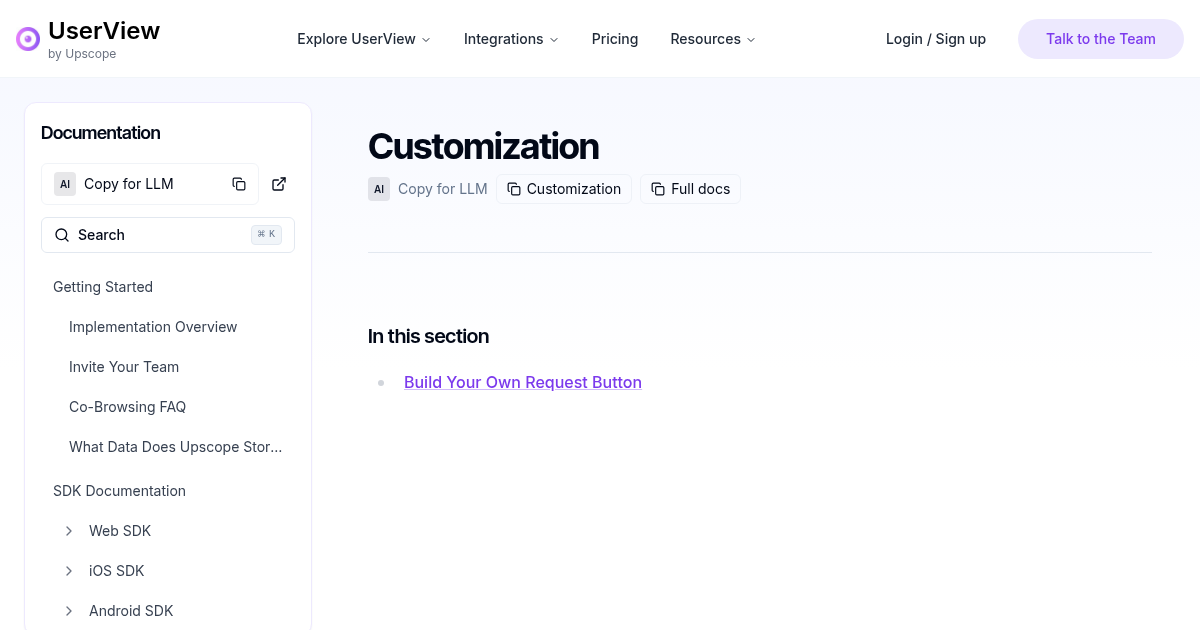Screen dimensions: 1200x630
Task: Open the docs via the sidebar external link icon
Action: (279, 184)
